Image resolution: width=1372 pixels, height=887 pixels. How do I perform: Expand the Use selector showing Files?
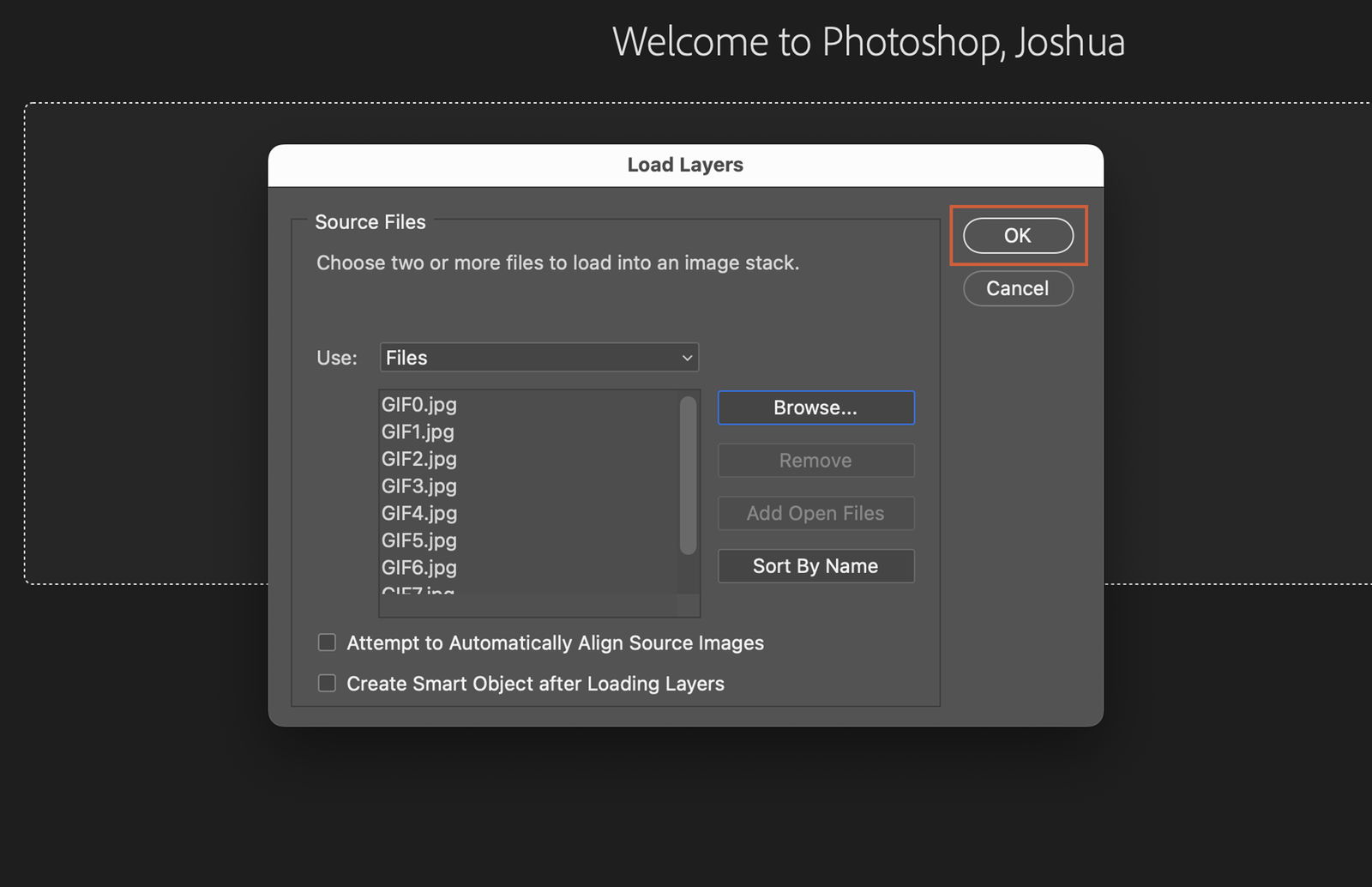[x=539, y=357]
